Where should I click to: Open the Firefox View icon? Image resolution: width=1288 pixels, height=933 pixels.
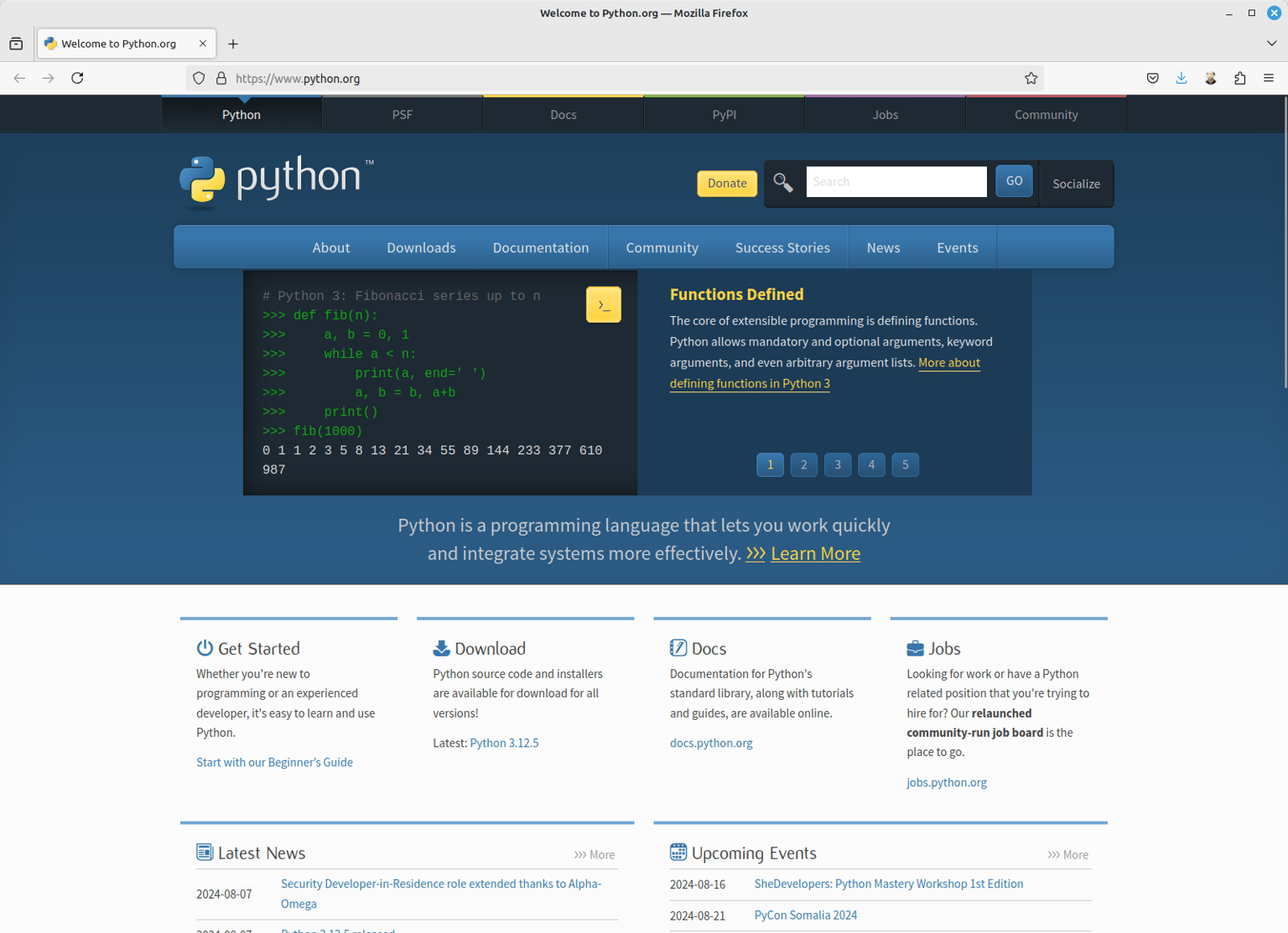pos(16,44)
